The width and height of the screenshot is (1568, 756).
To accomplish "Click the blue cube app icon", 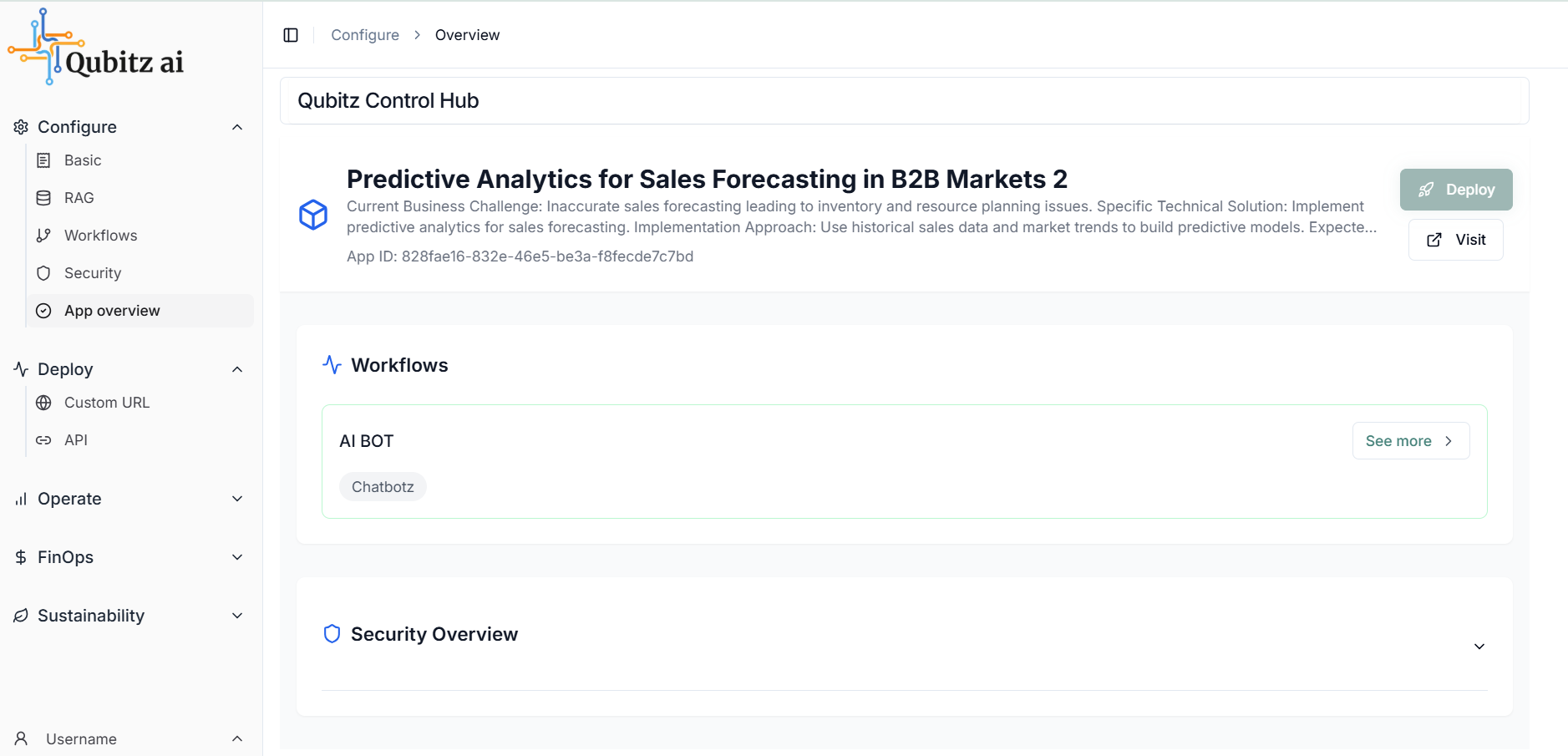I will (313, 215).
